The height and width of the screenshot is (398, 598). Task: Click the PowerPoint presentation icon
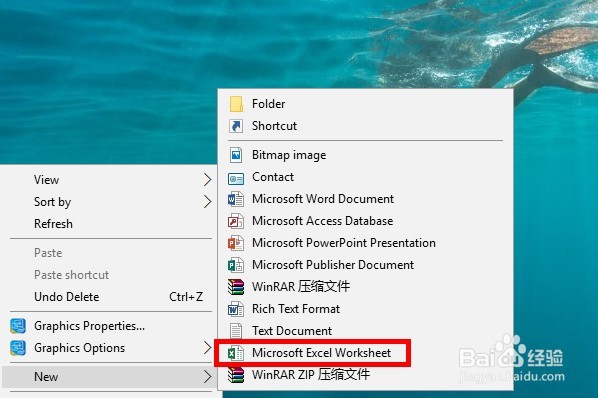[x=236, y=243]
